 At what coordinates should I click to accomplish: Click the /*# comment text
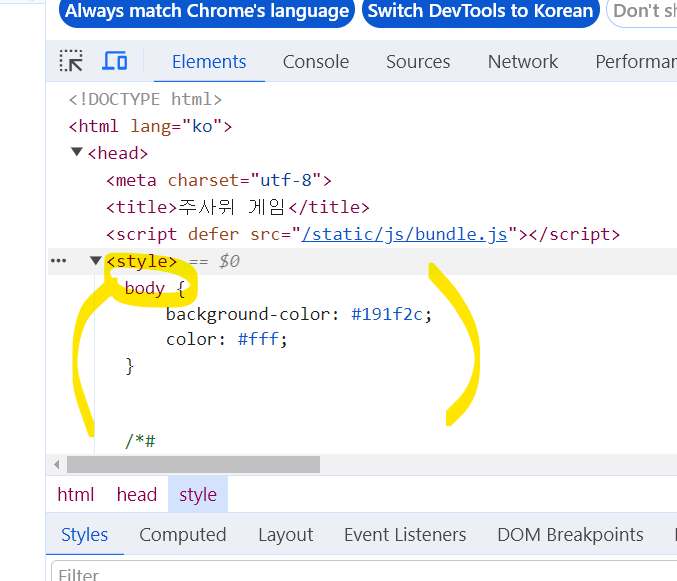[x=140, y=441]
